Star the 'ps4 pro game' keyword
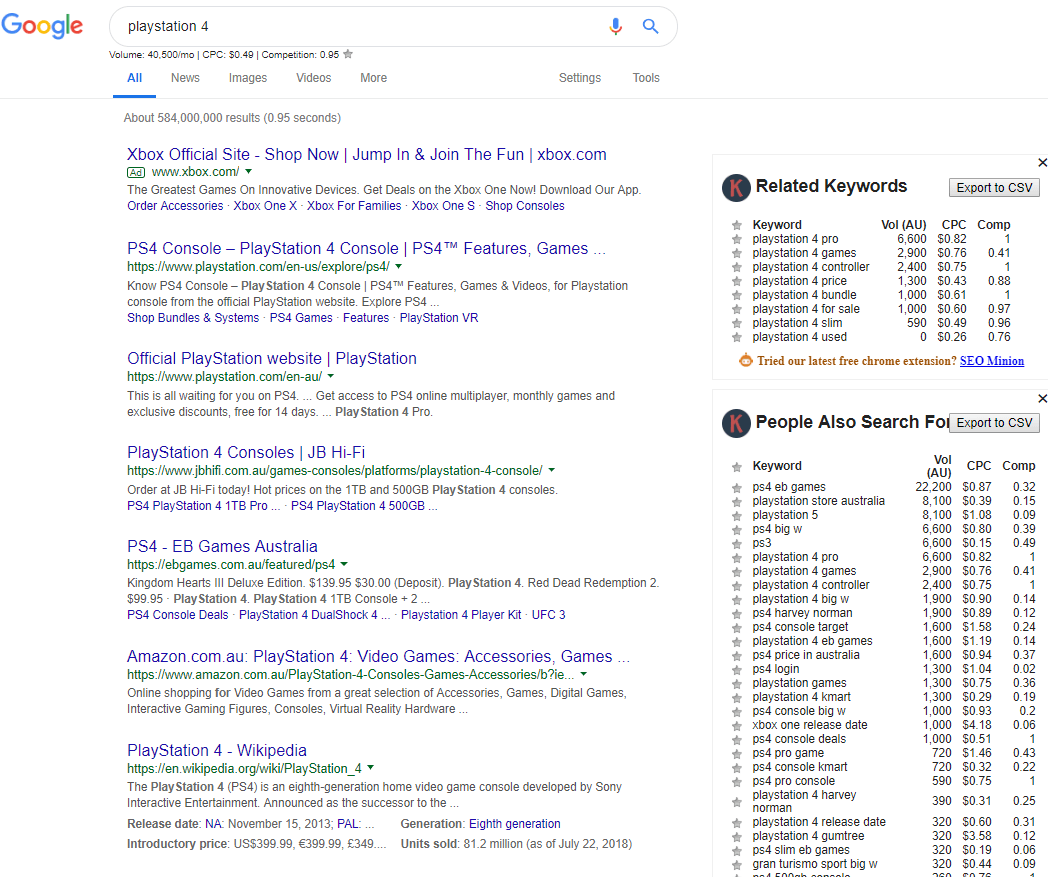The height and width of the screenshot is (877, 1048). pyautogui.click(x=737, y=754)
